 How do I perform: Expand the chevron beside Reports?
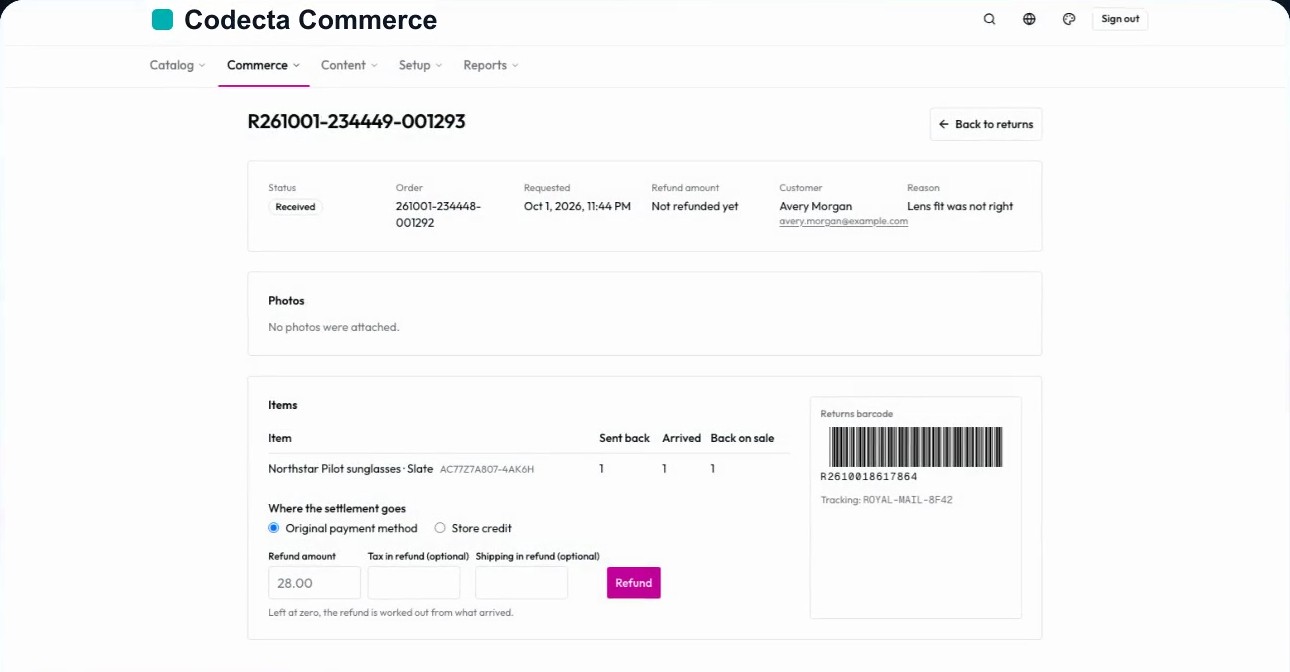[x=515, y=66]
